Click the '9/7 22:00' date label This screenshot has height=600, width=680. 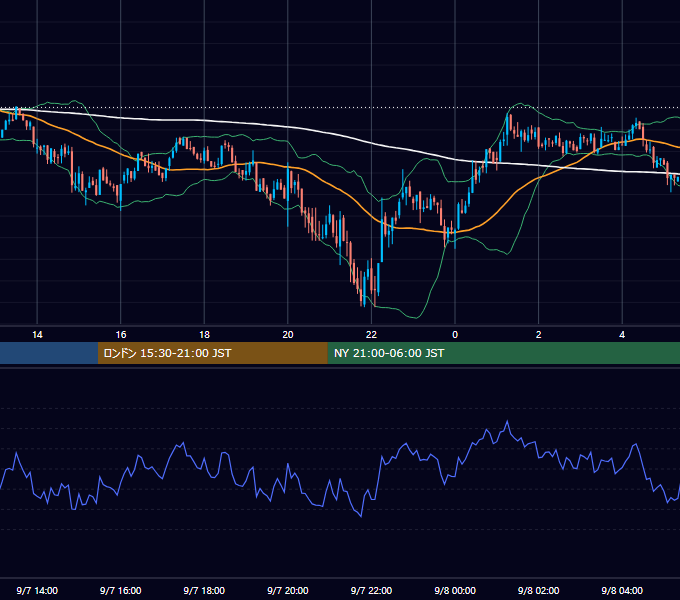(371, 590)
